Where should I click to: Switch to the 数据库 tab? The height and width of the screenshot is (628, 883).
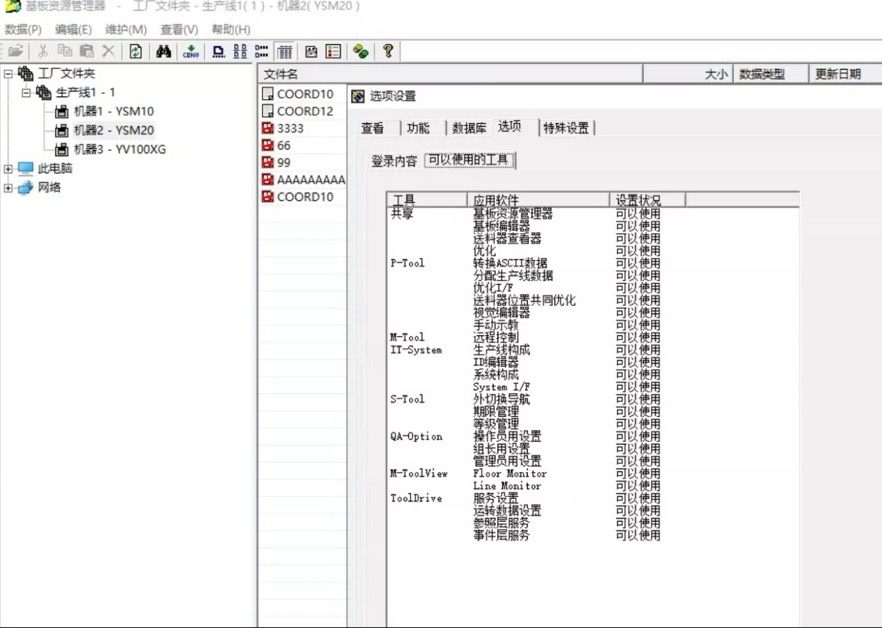[x=469, y=128]
